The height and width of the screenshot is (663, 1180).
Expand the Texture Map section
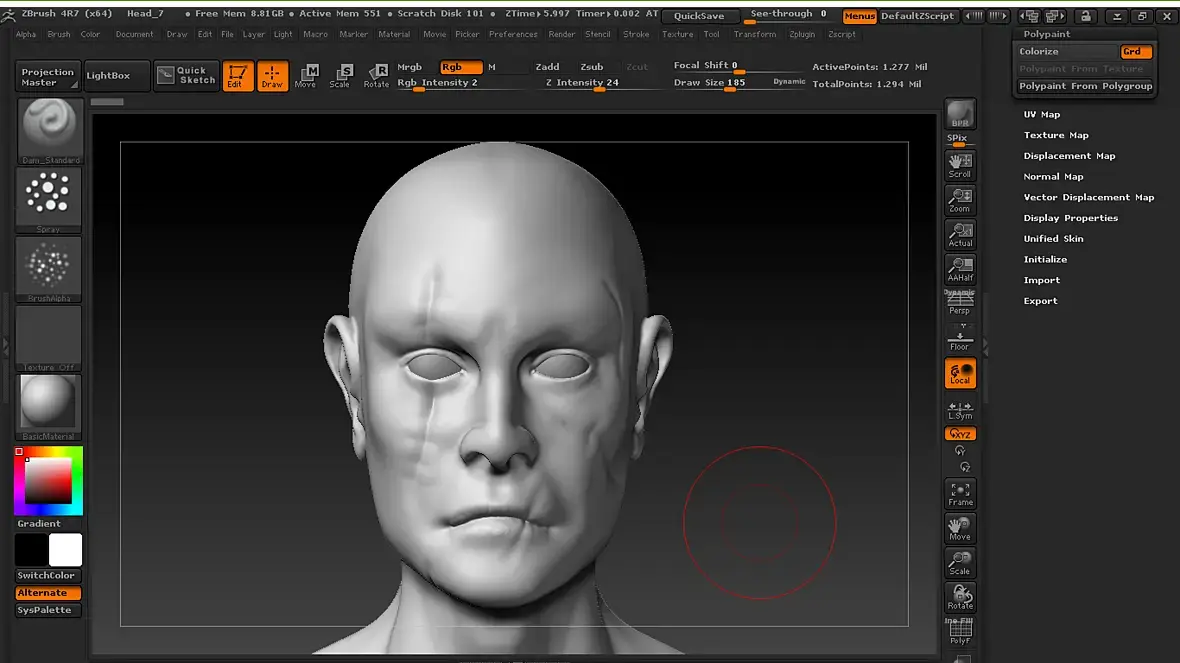coord(1056,135)
